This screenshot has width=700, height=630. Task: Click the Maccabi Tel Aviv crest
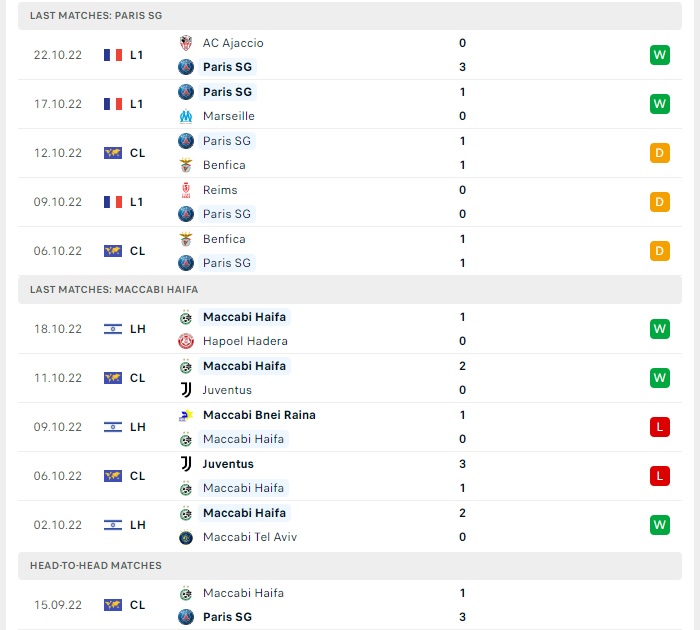(185, 537)
